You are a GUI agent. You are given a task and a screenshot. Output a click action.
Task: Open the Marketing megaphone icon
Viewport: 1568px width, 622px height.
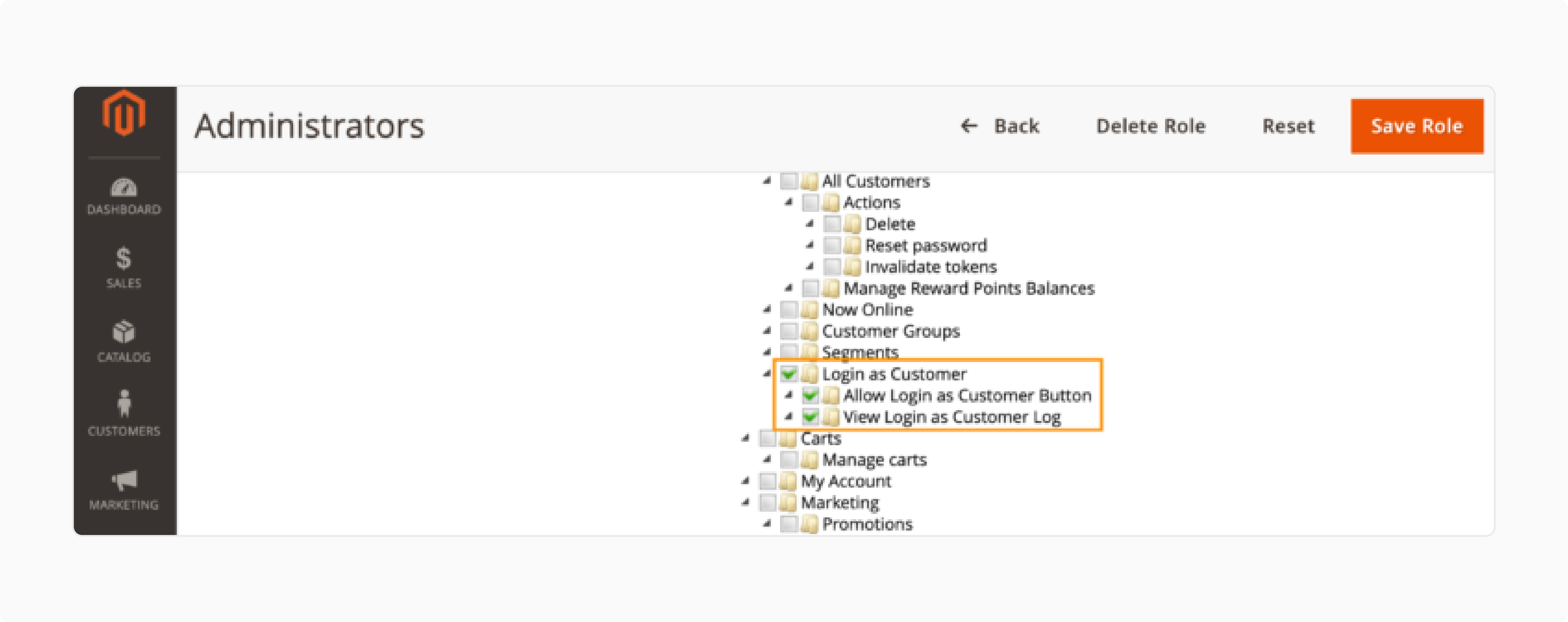[123, 480]
